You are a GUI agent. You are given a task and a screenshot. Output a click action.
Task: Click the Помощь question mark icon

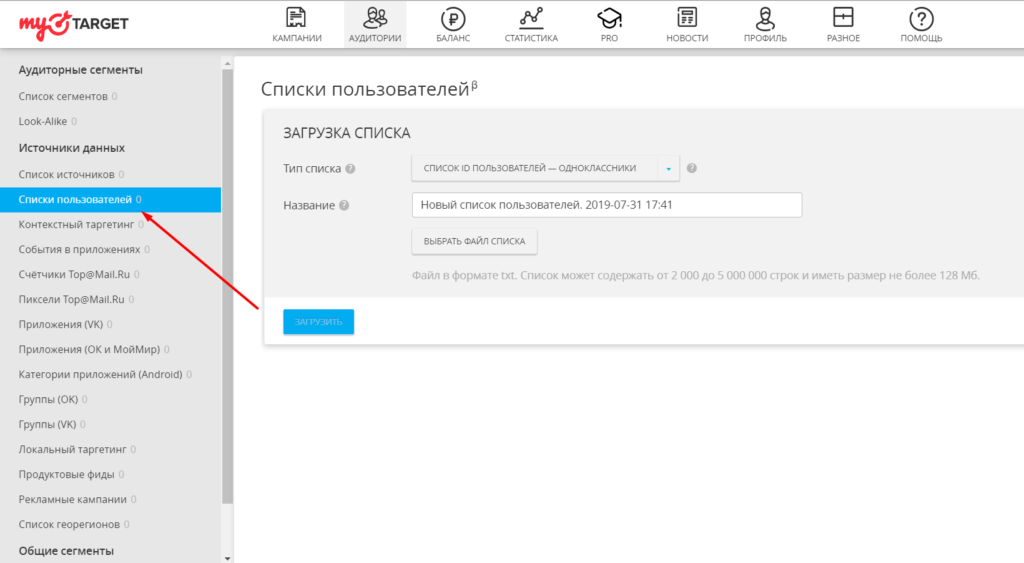point(920,18)
